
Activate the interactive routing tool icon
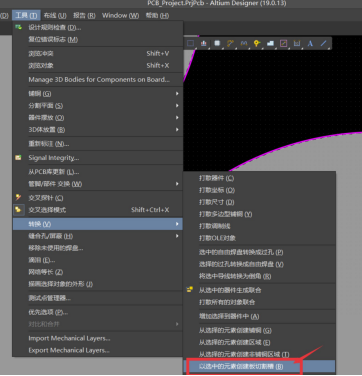pyautogui.click(x=230, y=43)
